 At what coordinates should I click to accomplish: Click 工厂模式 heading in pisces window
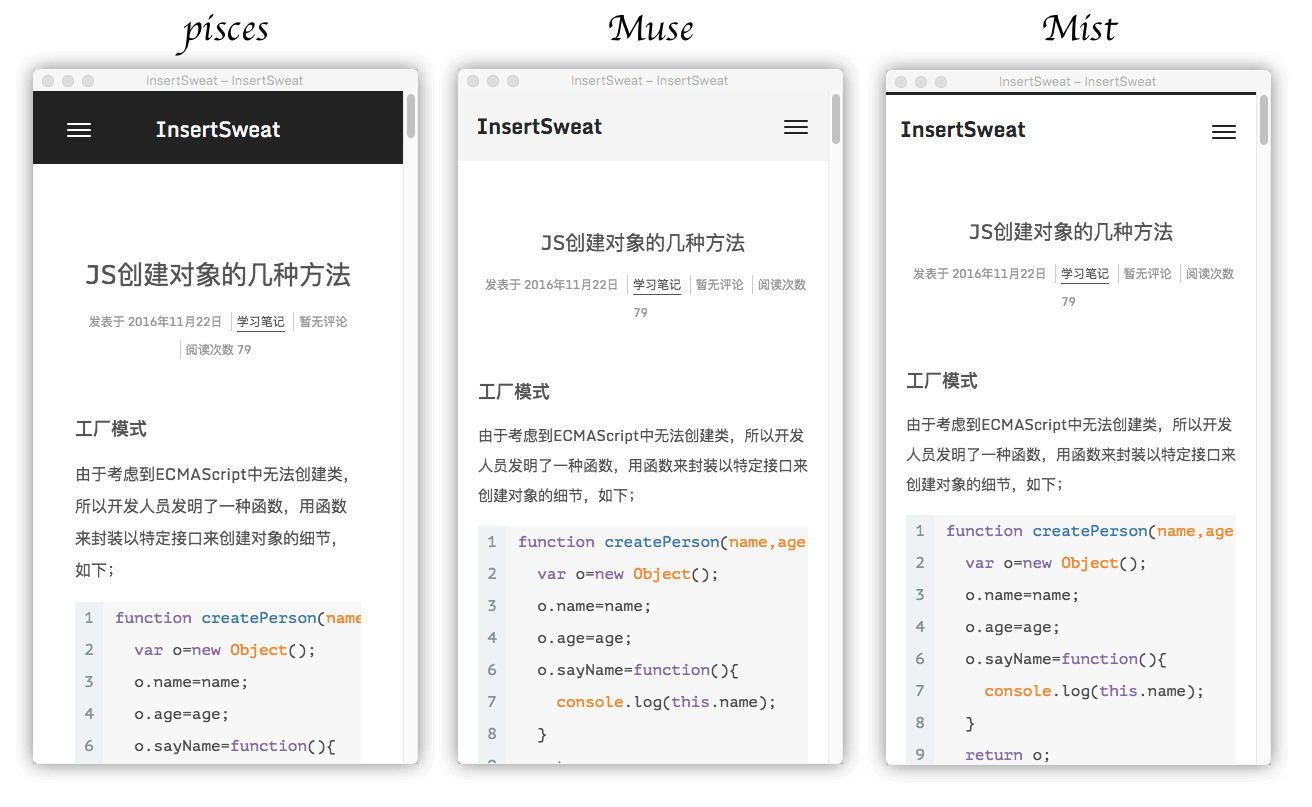[x=111, y=429]
